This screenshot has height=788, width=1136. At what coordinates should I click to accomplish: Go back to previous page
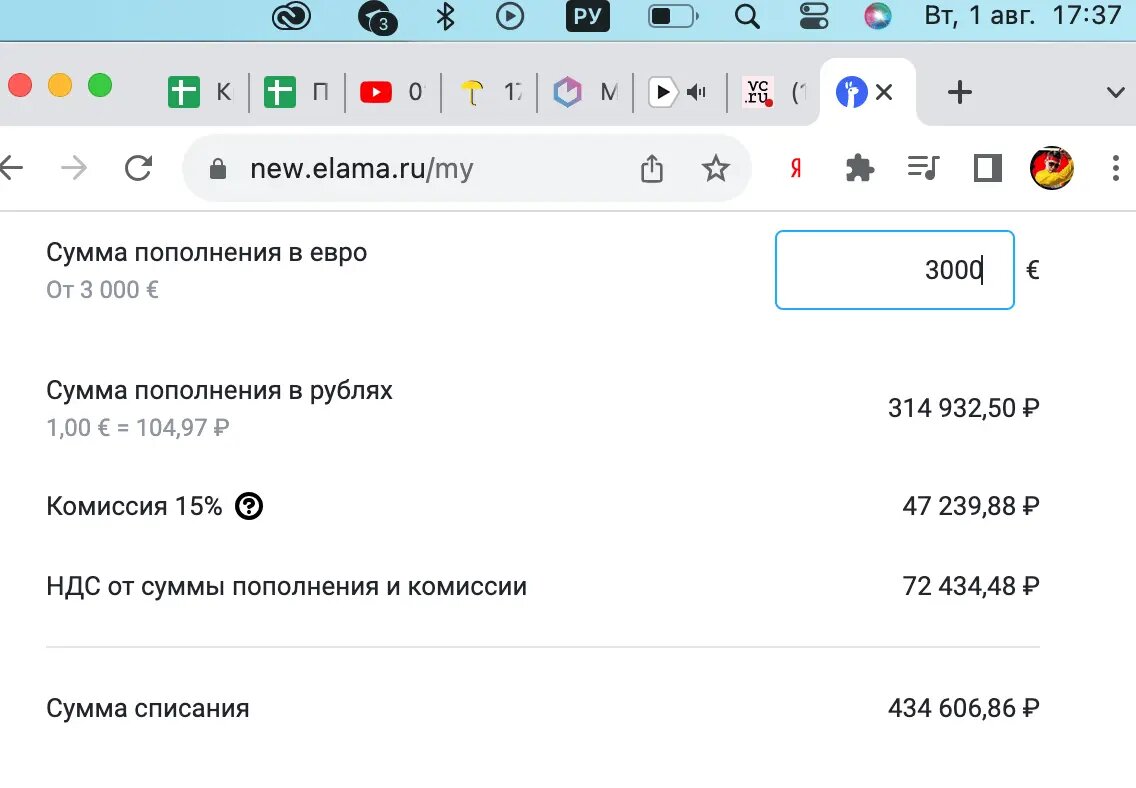[11, 168]
